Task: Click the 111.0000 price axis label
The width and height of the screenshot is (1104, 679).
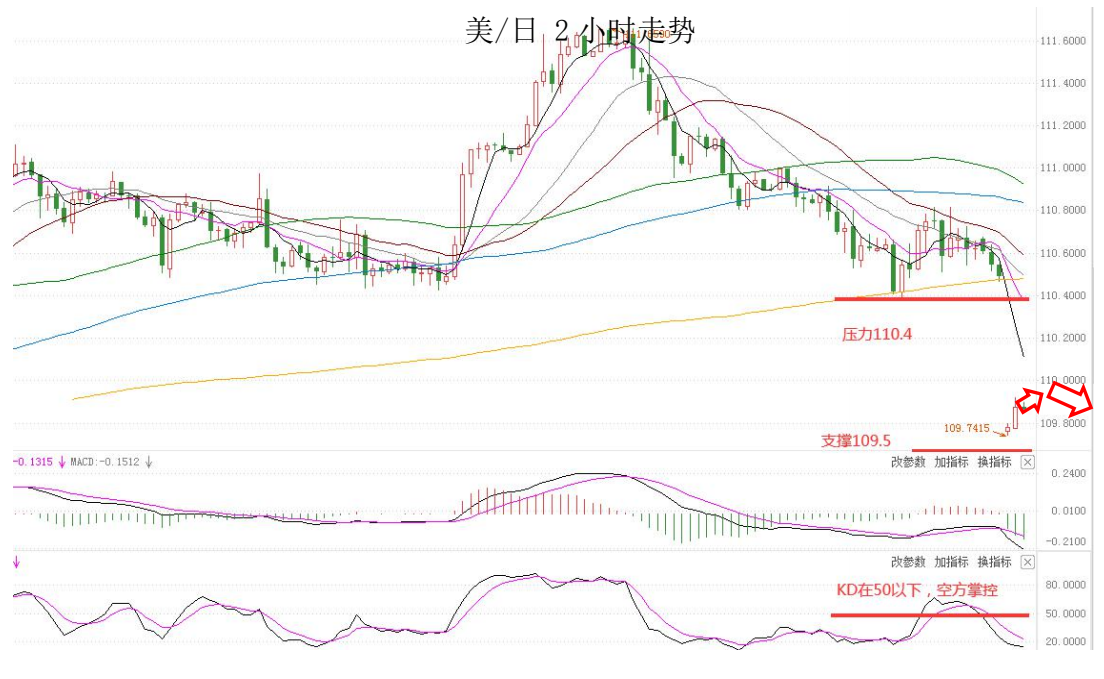Action: tap(1062, 168)
